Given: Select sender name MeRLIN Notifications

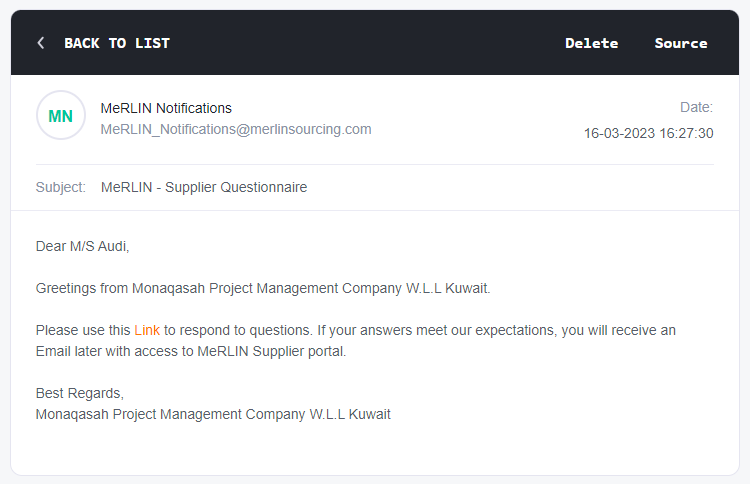Looking at the screenshot, I should pyautogui.click(x=166, y=108).
